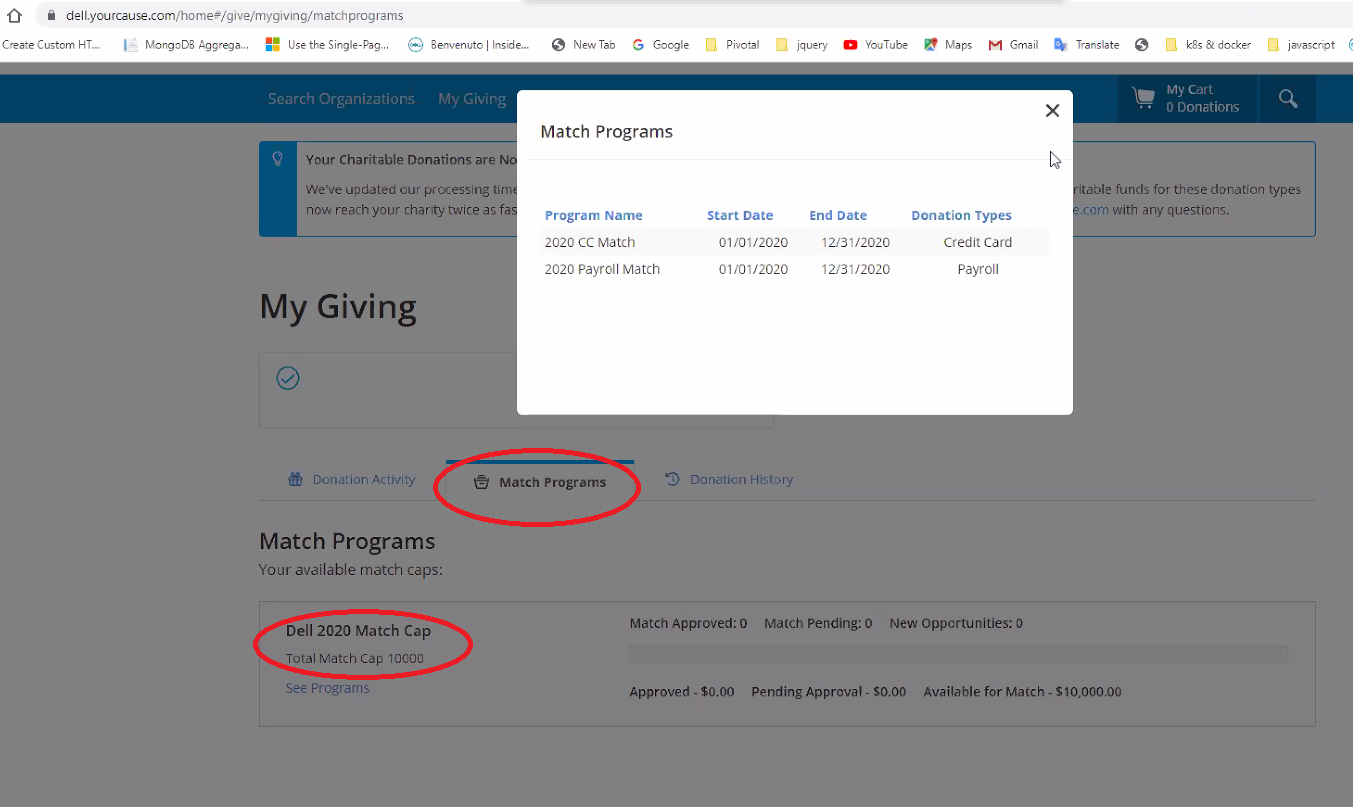Open the My Cart shopping cart icon
The height and width of the screenshot is (807, 1353).
click(x=1143, y=97)
